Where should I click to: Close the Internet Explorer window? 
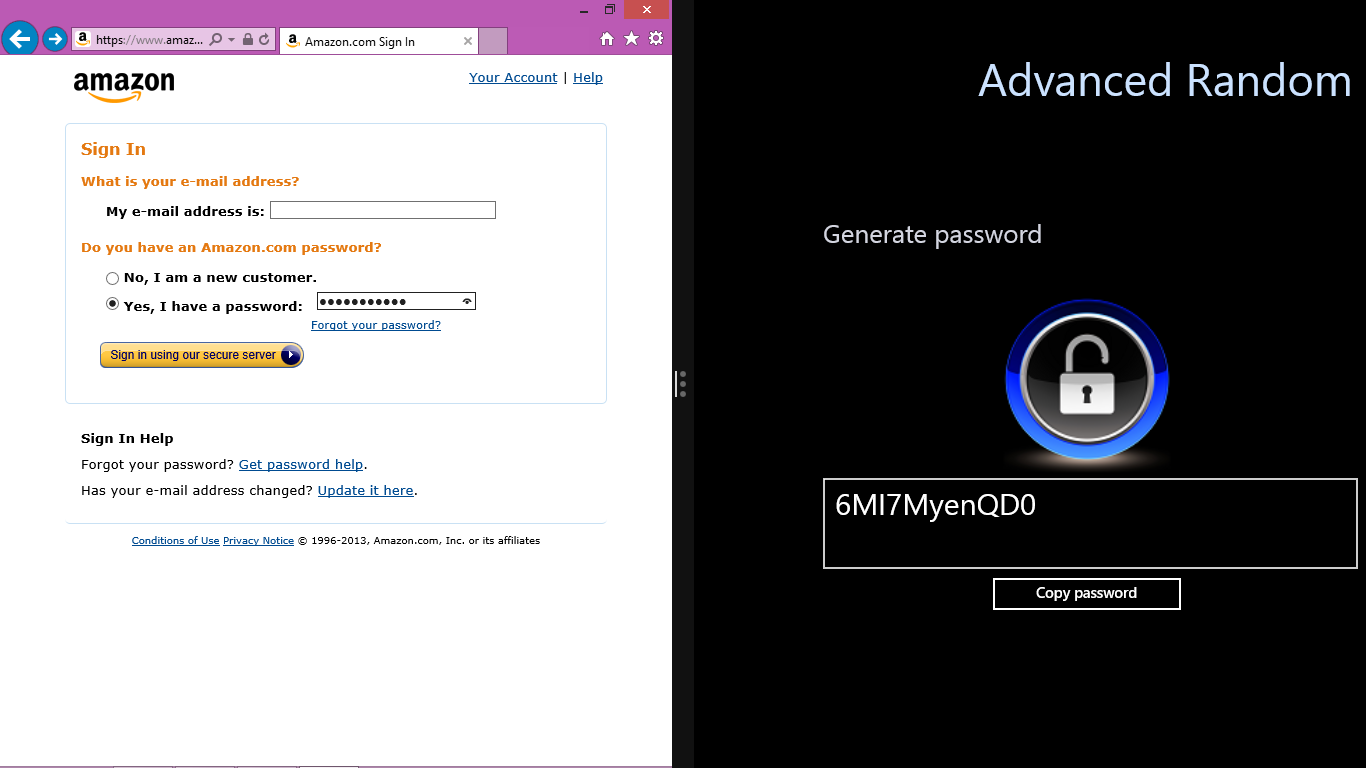coord(647,10)
